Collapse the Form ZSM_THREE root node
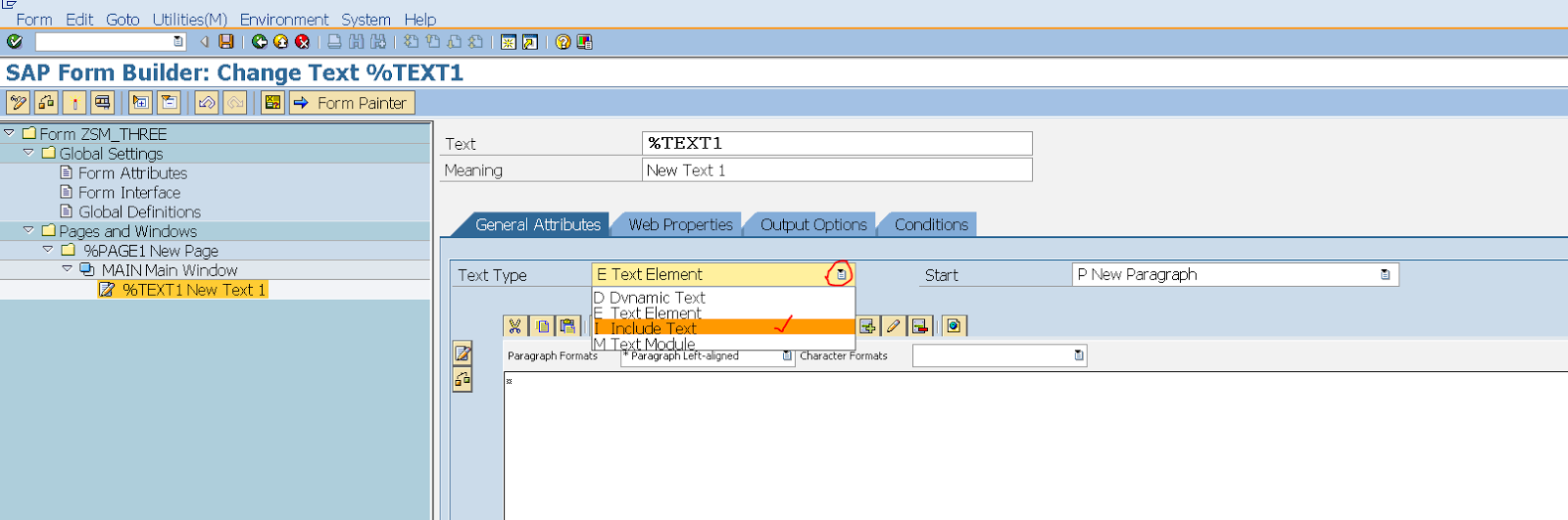1568x520 pixels. [x=9, y=133]
